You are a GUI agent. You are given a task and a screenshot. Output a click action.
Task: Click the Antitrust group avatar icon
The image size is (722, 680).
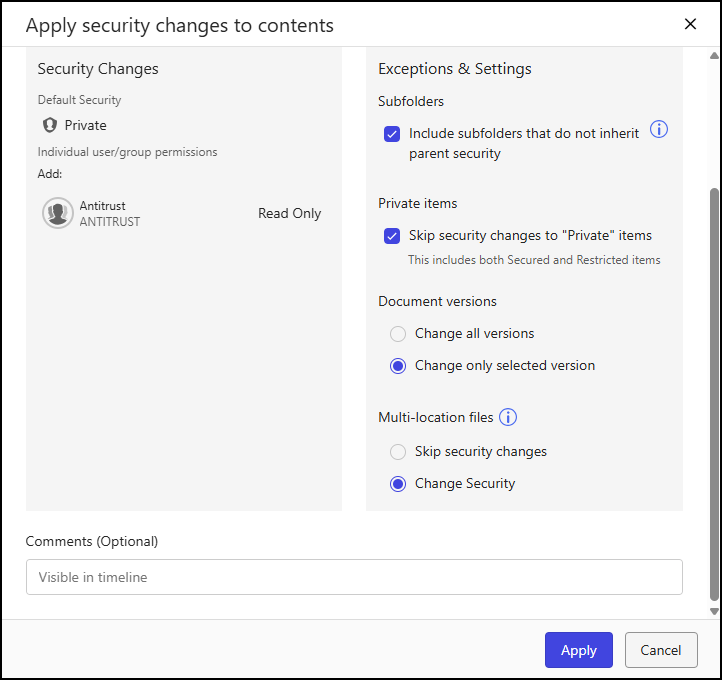58,213
